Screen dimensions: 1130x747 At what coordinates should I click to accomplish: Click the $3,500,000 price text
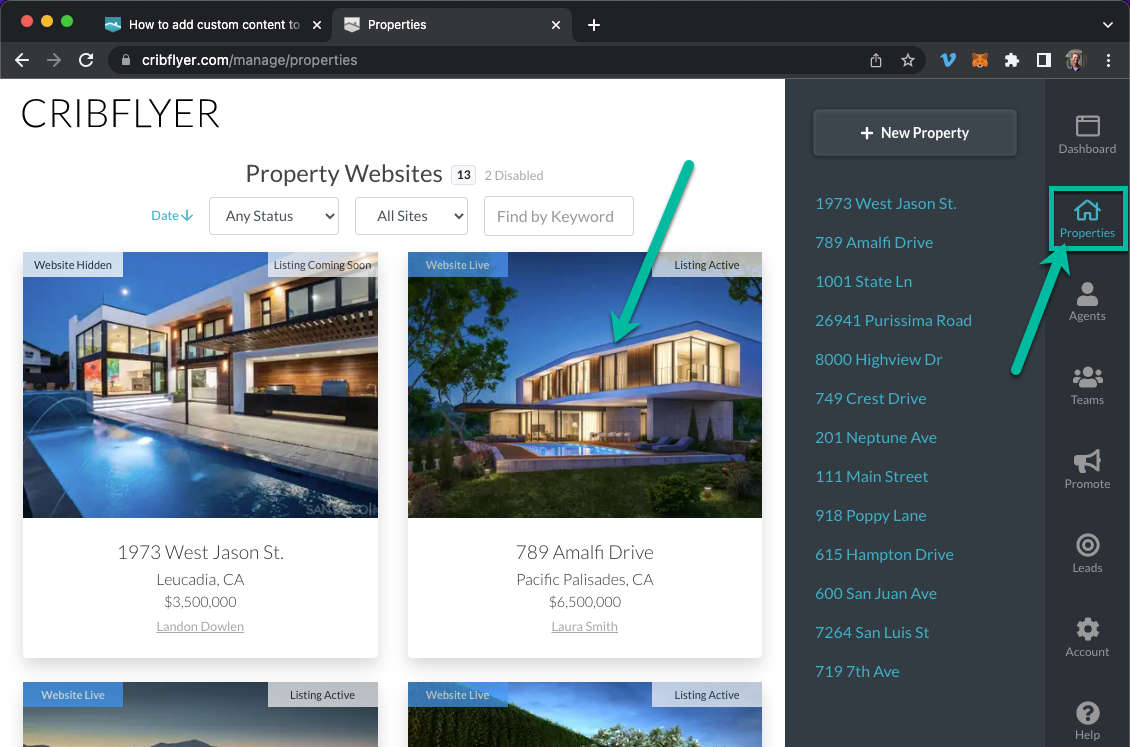pos(200,601)
